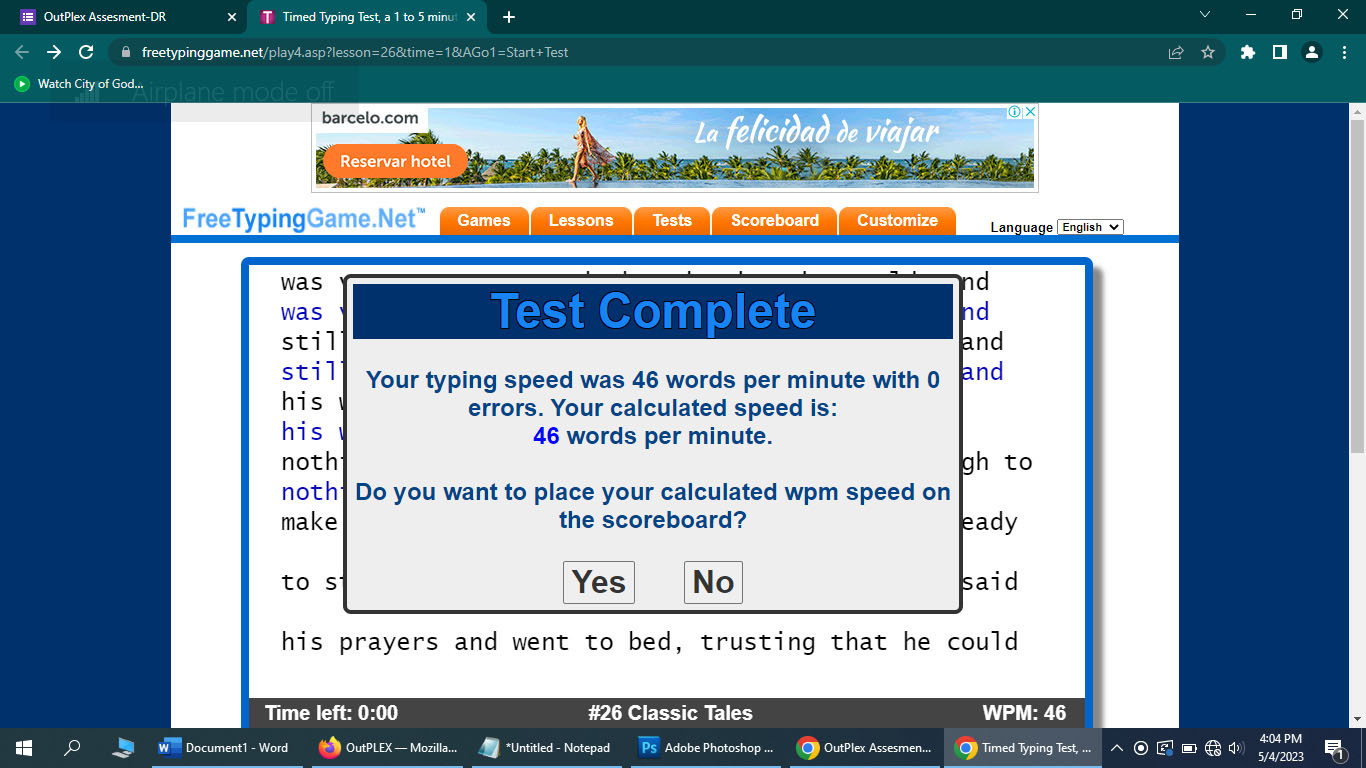Click the 'Time left: 0:00' text
The width and height of the screenshot is (1366, 768).
(331, 713)
